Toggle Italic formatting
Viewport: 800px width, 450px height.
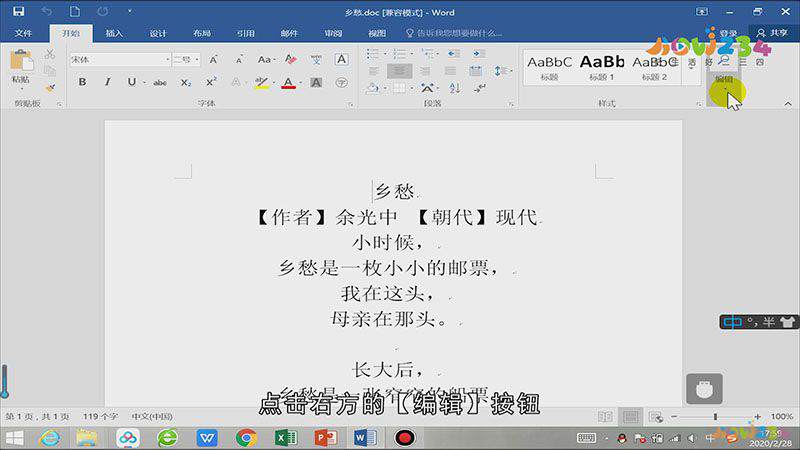107,82
